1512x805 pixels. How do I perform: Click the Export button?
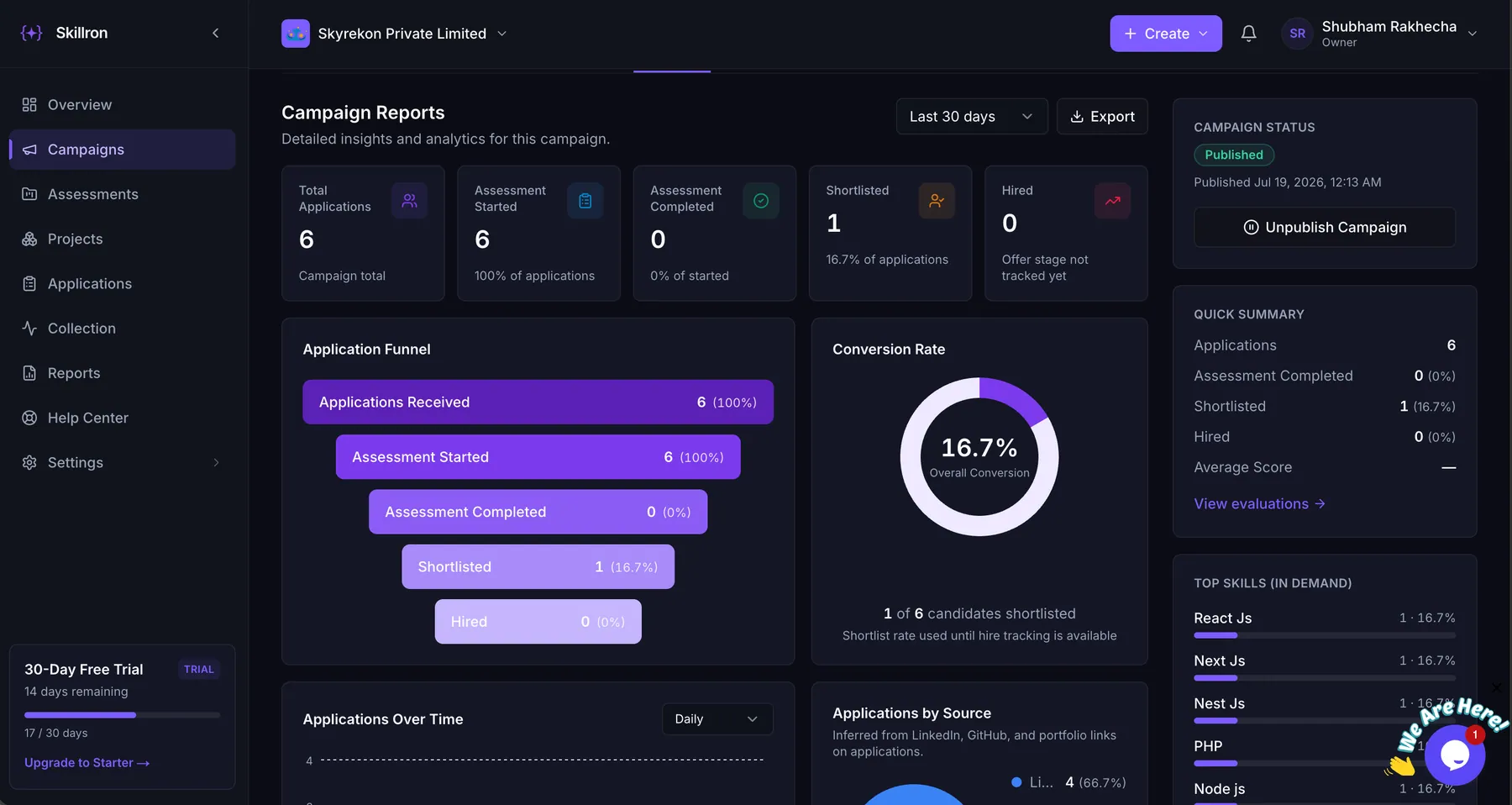coord(1102,117)
